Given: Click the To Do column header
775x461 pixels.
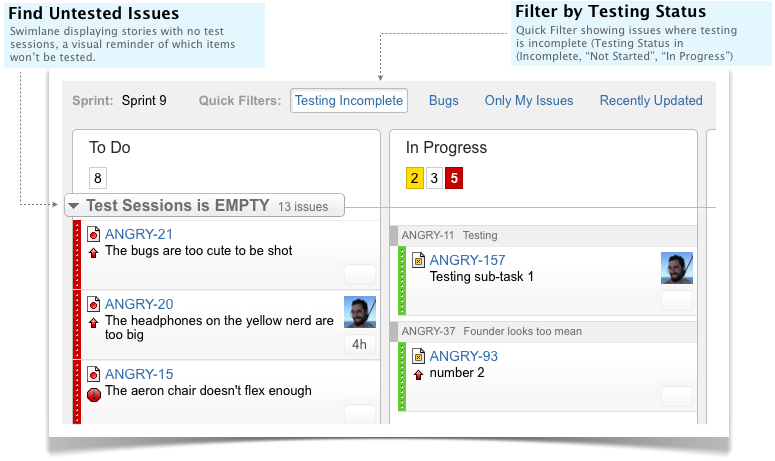Looking at the screenshot, I should 110,147.
